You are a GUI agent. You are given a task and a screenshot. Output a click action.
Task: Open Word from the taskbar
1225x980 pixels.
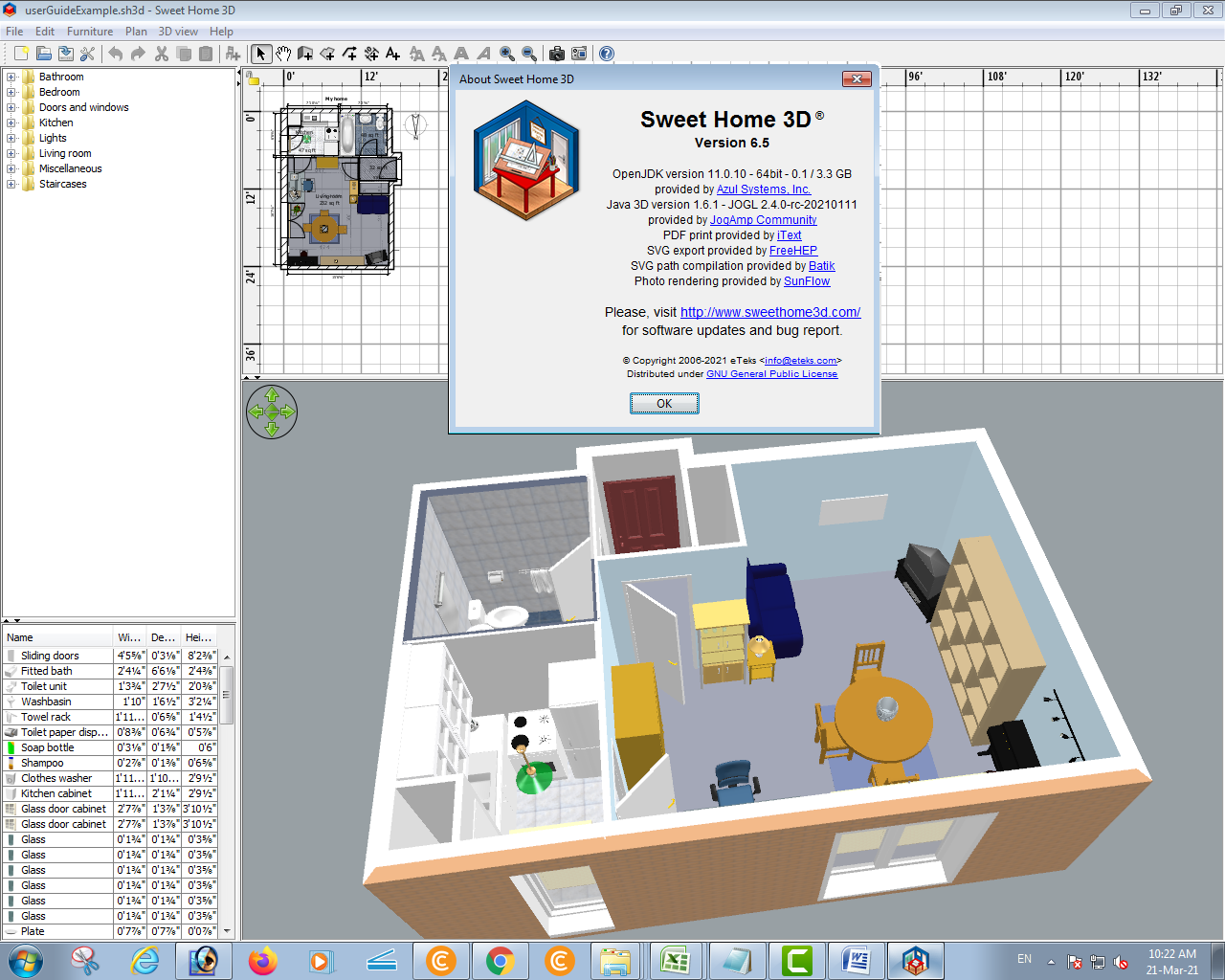point(856,960)
